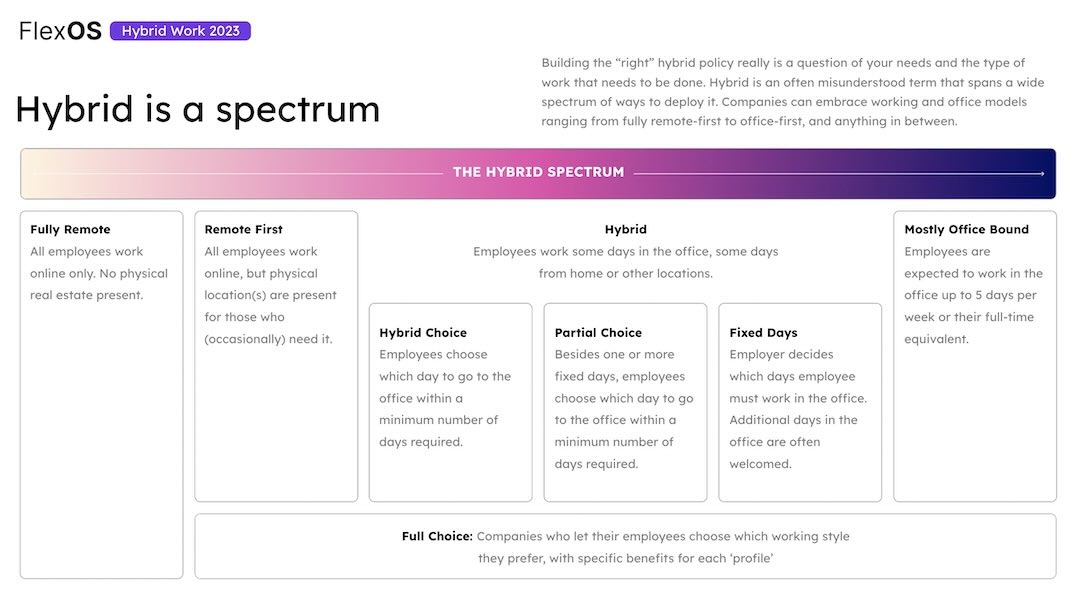Click the intro paragraph about hybrid policy
Image resolution: width=1080 pixels, height=602 pixels.
click(784, 92)
